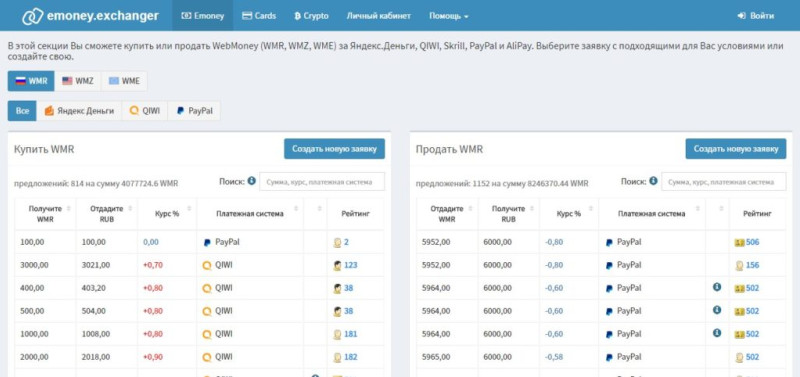This screenshot has height=377, width=800.
Task: Sort sell table by Получите RUB column
Action: coord(508,214)
